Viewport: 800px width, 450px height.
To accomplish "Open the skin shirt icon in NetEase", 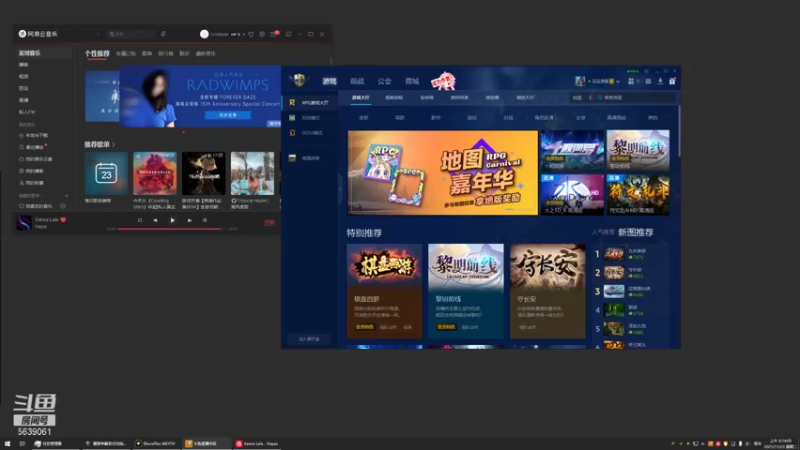I will coord(251,34).
